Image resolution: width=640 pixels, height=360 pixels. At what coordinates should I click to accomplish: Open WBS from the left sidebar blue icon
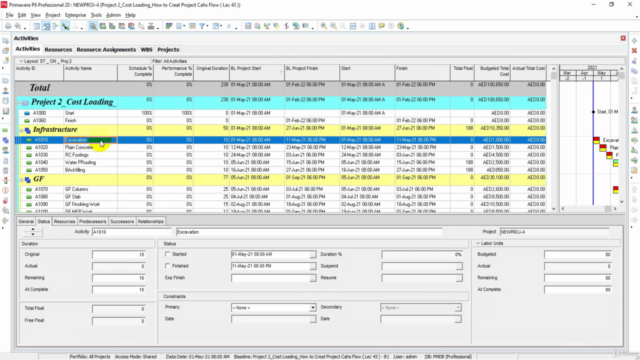5,140
